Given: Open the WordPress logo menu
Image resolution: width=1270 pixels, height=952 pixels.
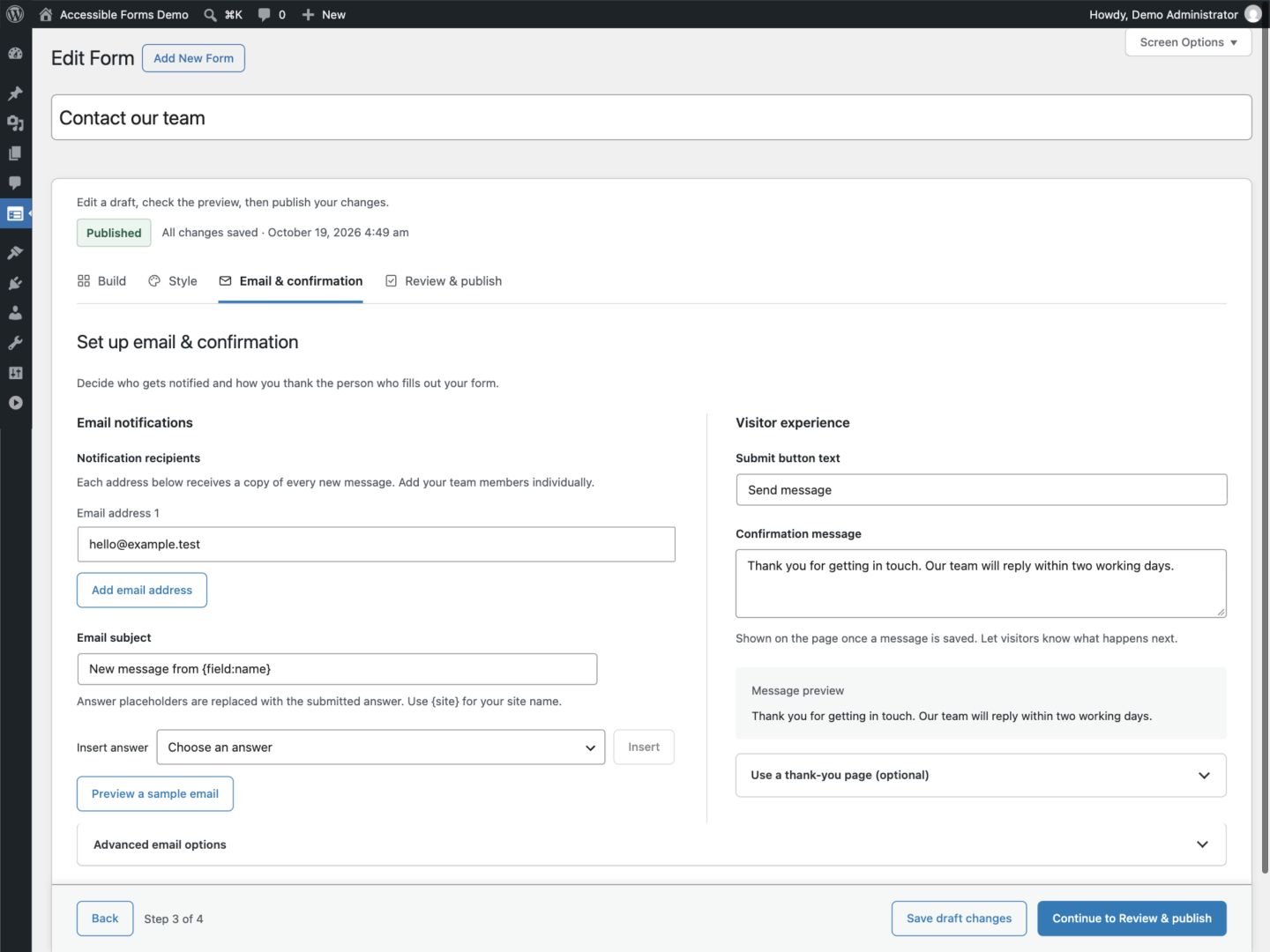Looking at the screenshot, I should point(15,14).
